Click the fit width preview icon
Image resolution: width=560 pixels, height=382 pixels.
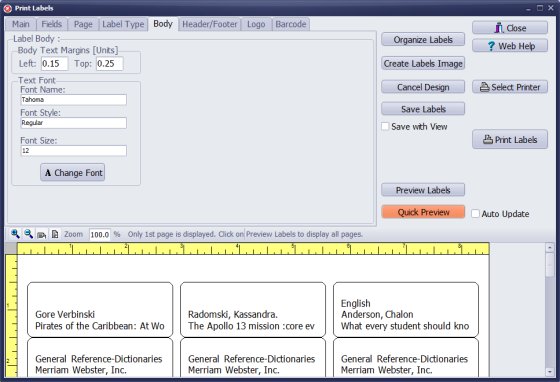click(x=41, y=234)
